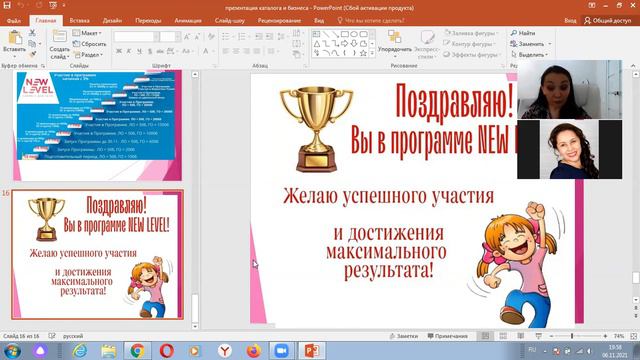Select the star shape in gallery
The width and height of the screenshot is (640, 360).
(x=363, y=53)
